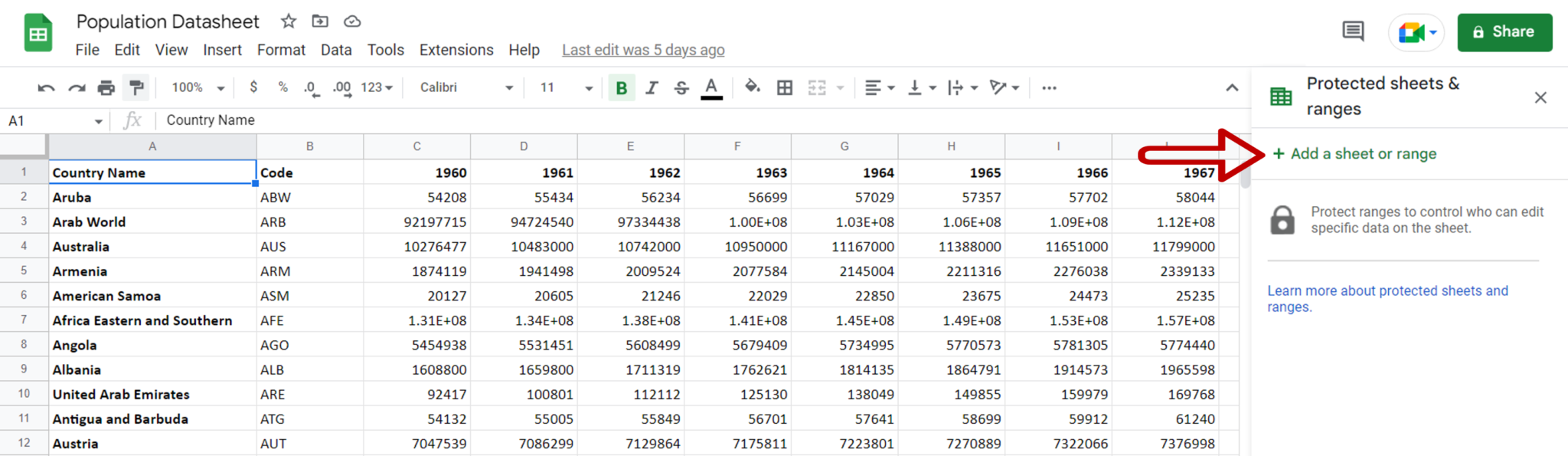Open the text color picker
The image size is (1568, 456).
[711, 88]
